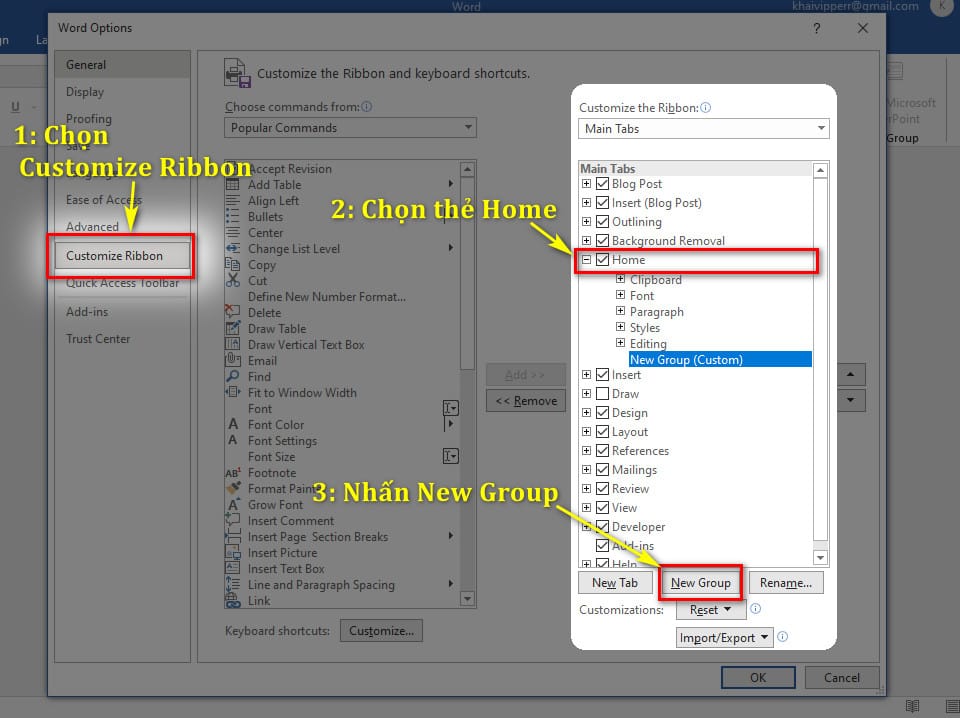Uncheck the Home tab checkbox
Screen dimensions: 960x718
point(602,259)
